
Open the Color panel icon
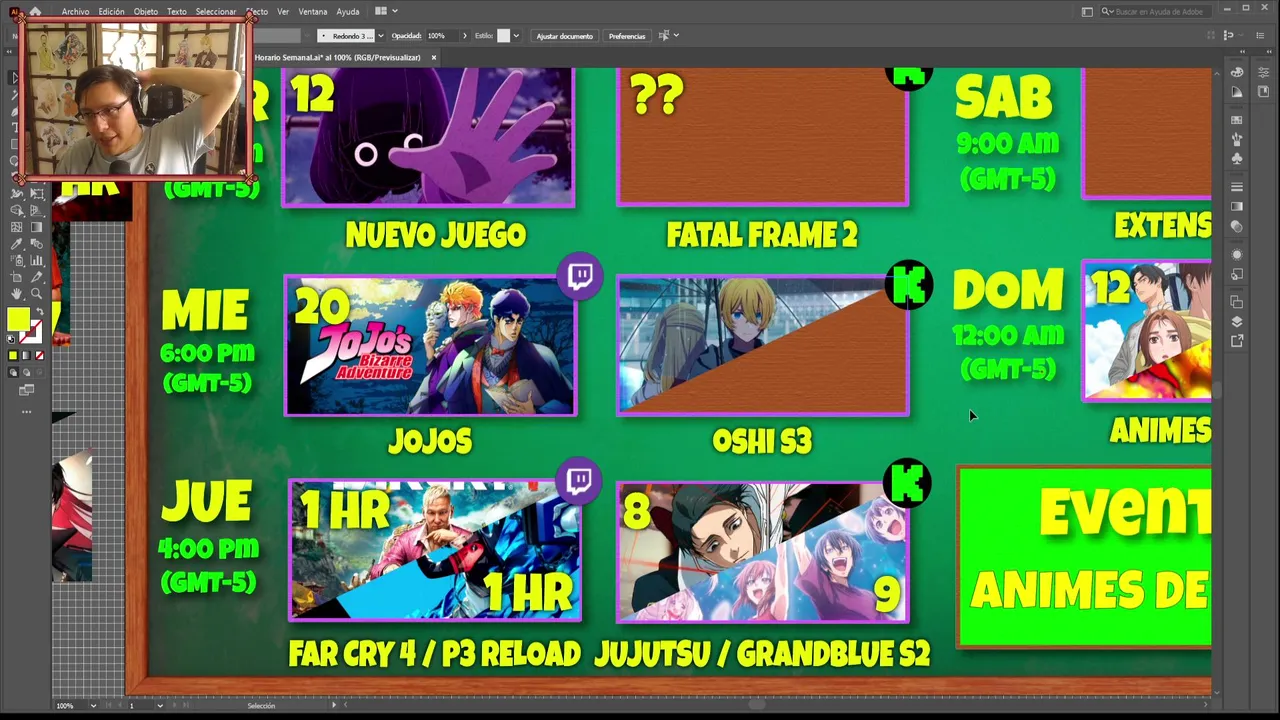click(x=1237, y=72)
